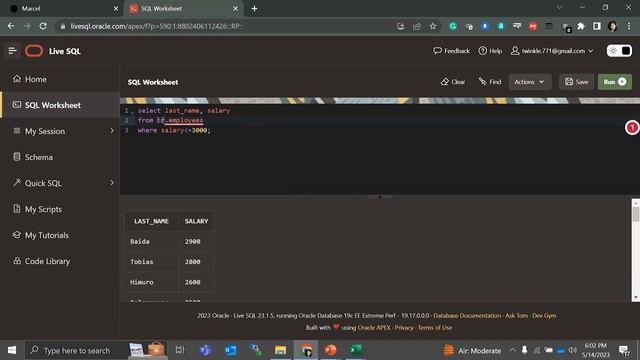640x360 pixels.
Task: Open Task View on taskbar
Action: (x=180, y=350)
